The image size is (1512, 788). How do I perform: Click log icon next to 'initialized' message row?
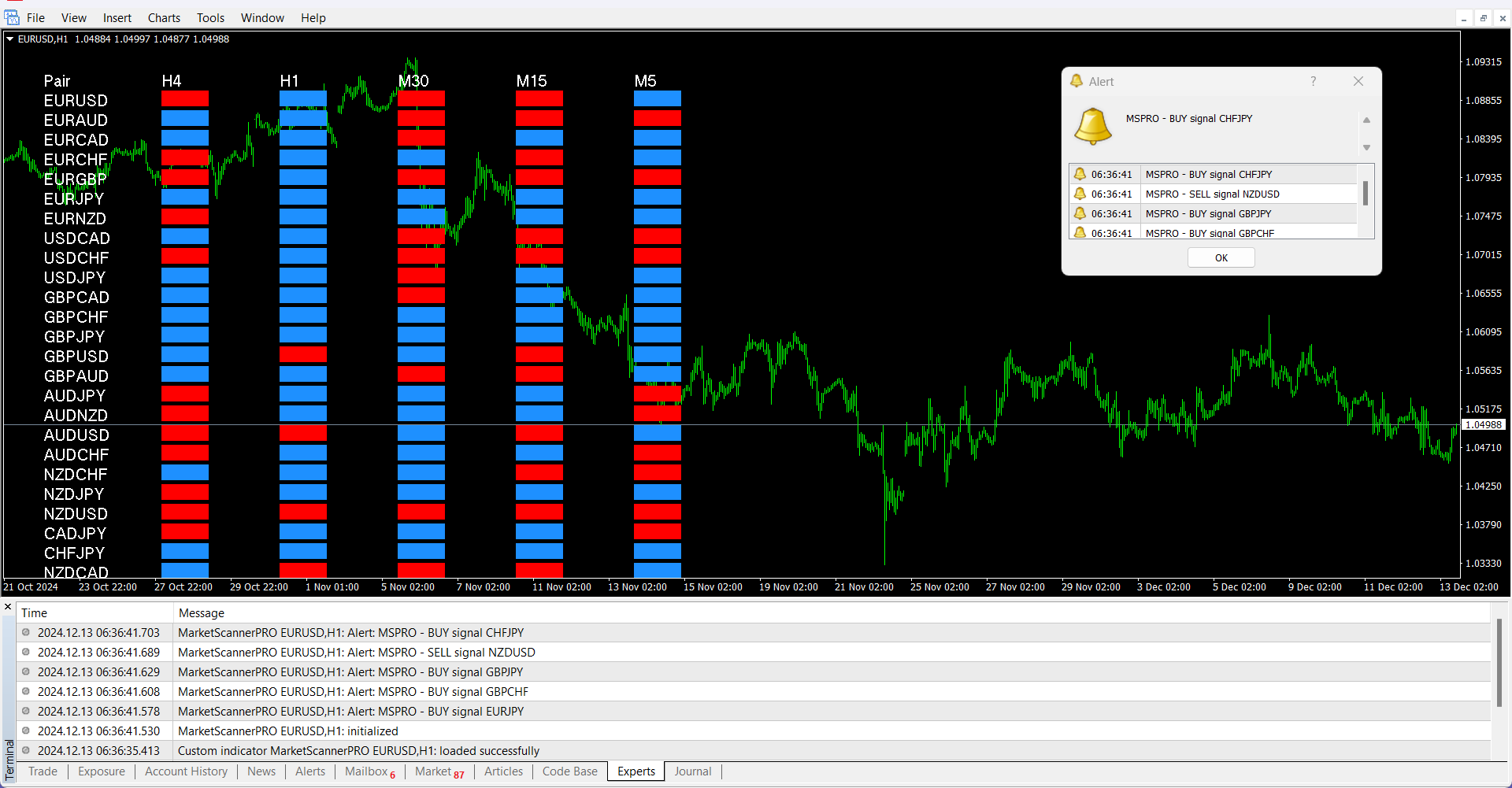tap(26, 731)
